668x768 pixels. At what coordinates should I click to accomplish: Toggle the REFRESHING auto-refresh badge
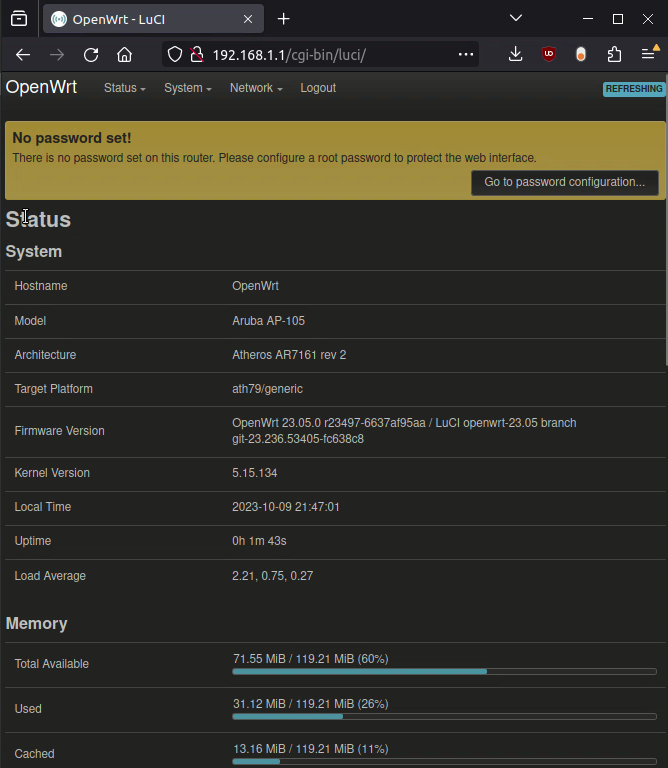point(634,89)
